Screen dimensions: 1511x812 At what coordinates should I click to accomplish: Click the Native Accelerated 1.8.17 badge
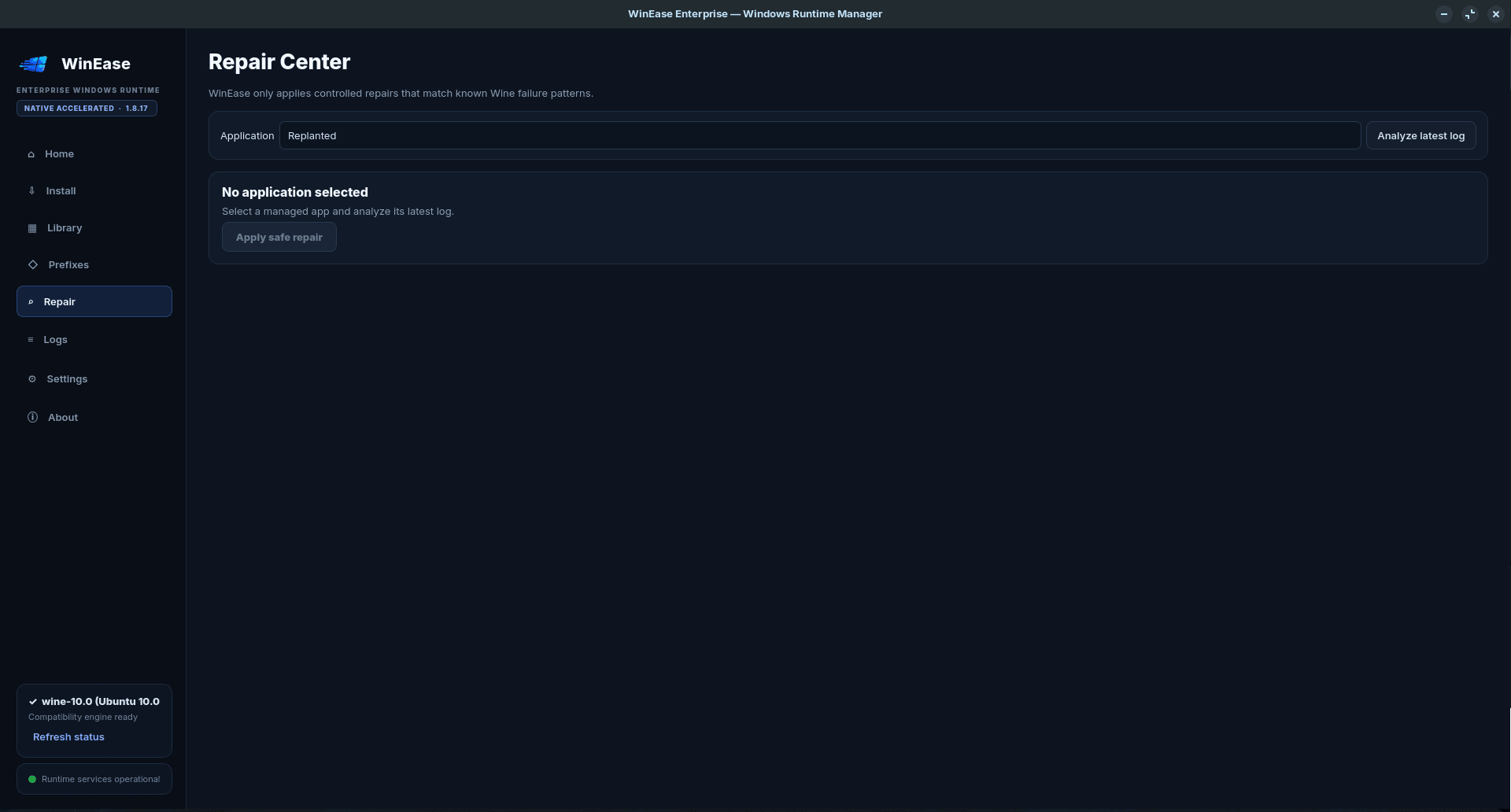coord(87,109)
